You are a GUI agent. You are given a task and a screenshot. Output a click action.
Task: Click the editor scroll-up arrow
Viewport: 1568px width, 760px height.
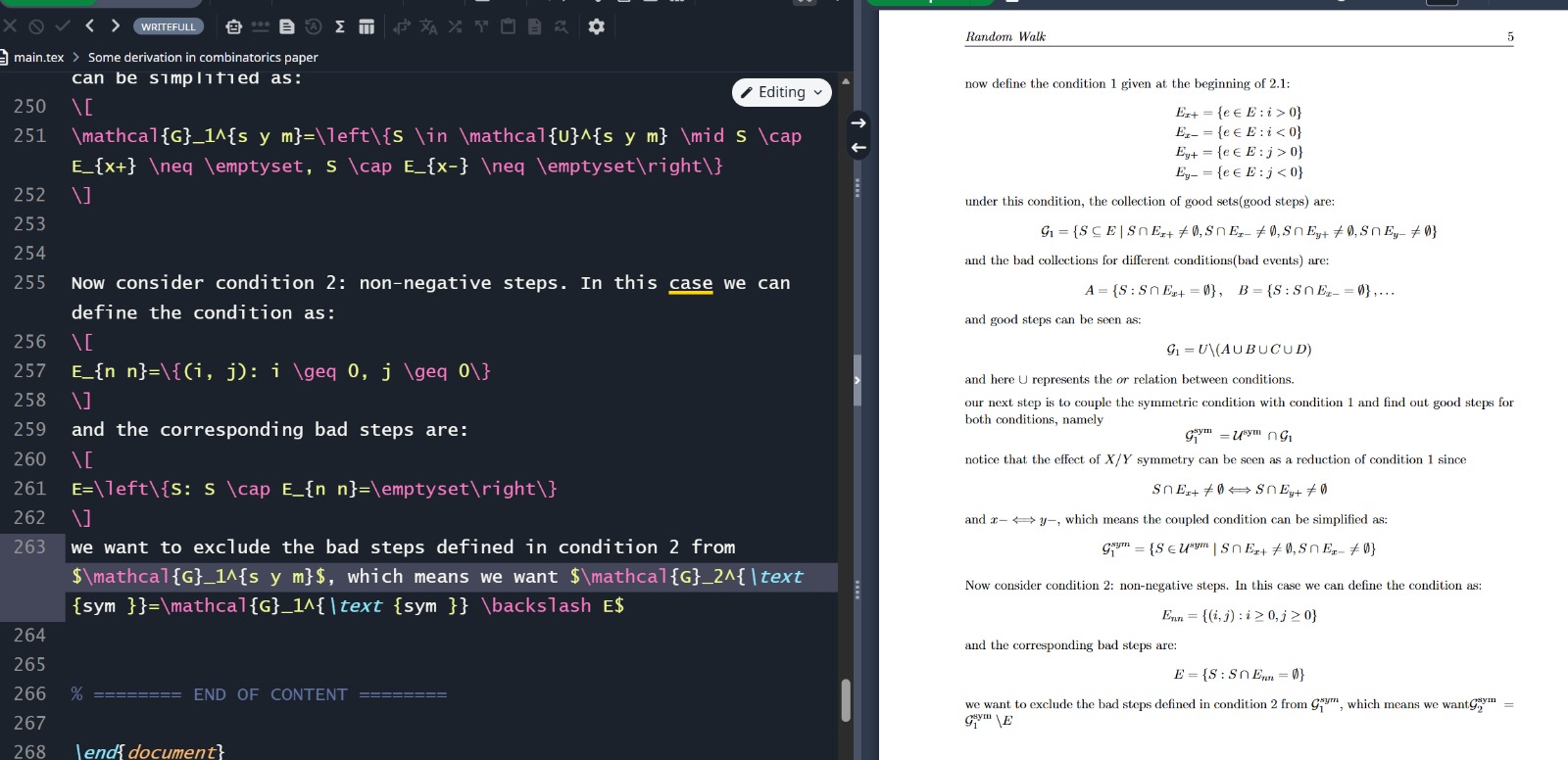(x=846, y=81)
